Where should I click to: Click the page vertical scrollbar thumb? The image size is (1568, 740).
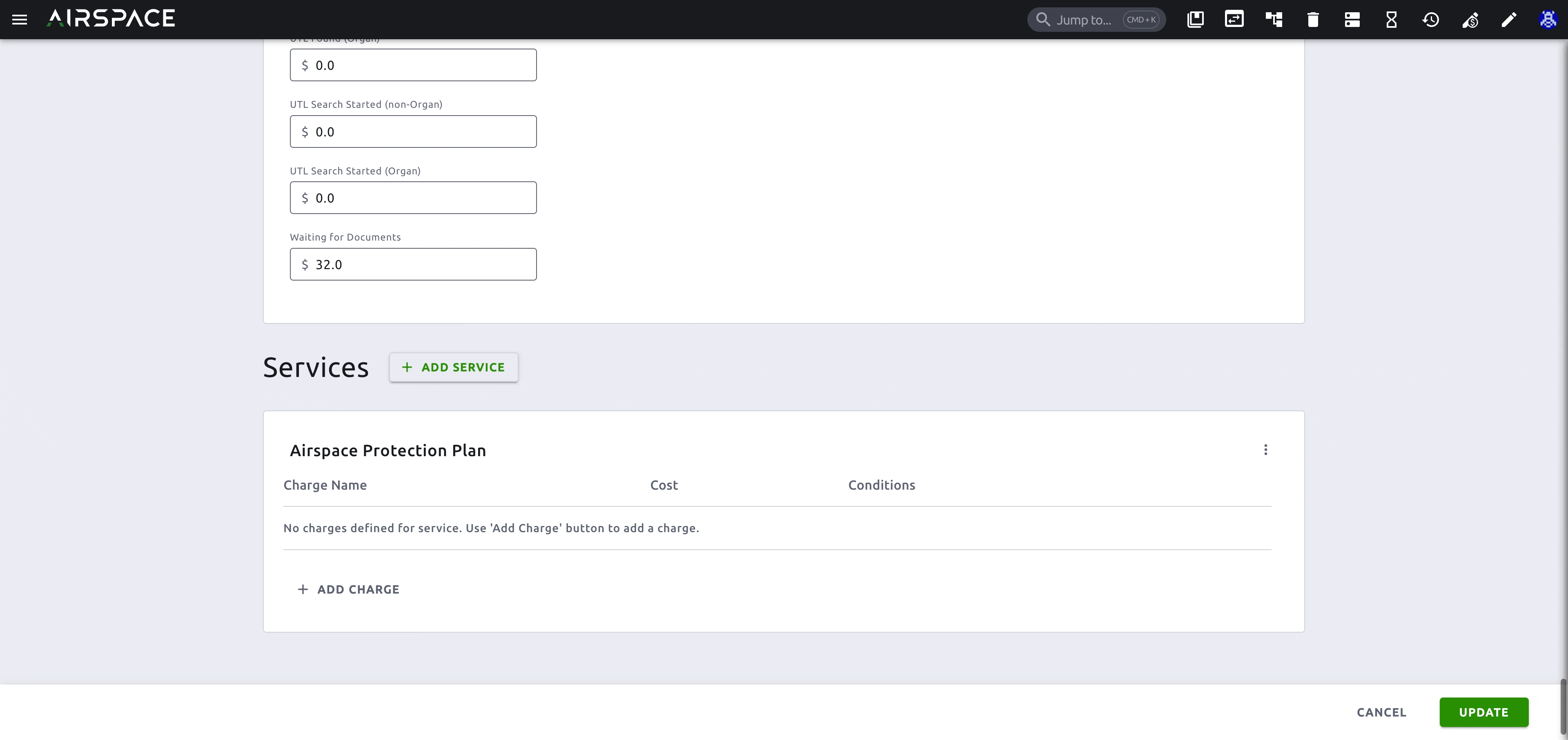(1563, 706)
